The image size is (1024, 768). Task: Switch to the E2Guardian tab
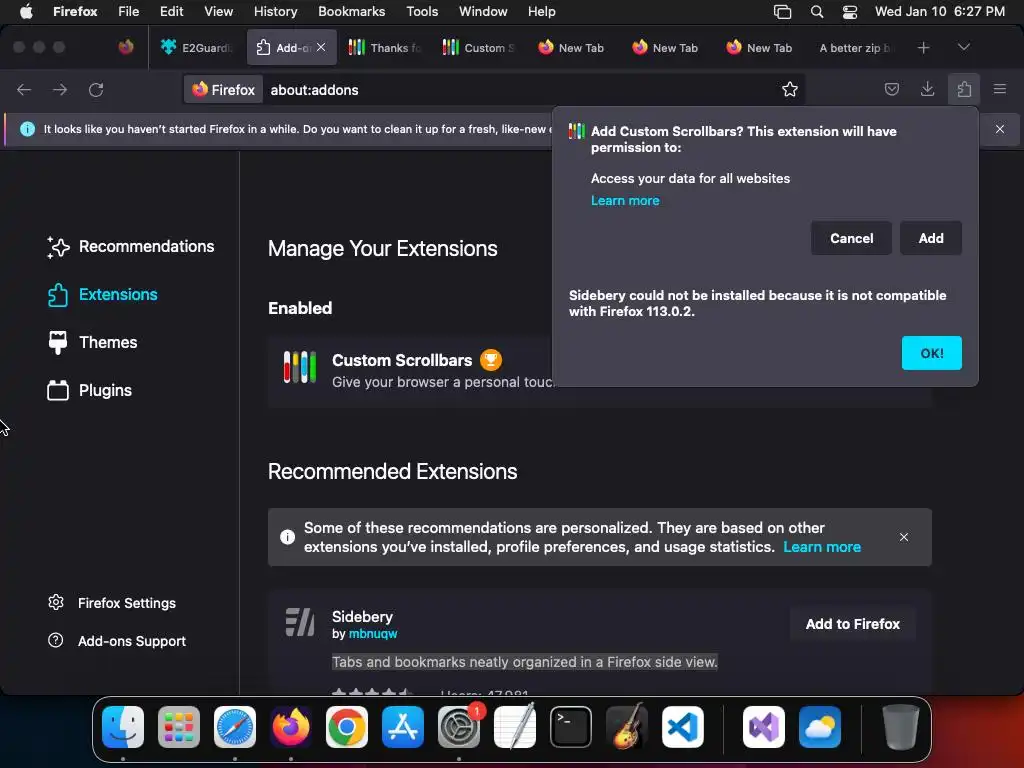(197, 48)
